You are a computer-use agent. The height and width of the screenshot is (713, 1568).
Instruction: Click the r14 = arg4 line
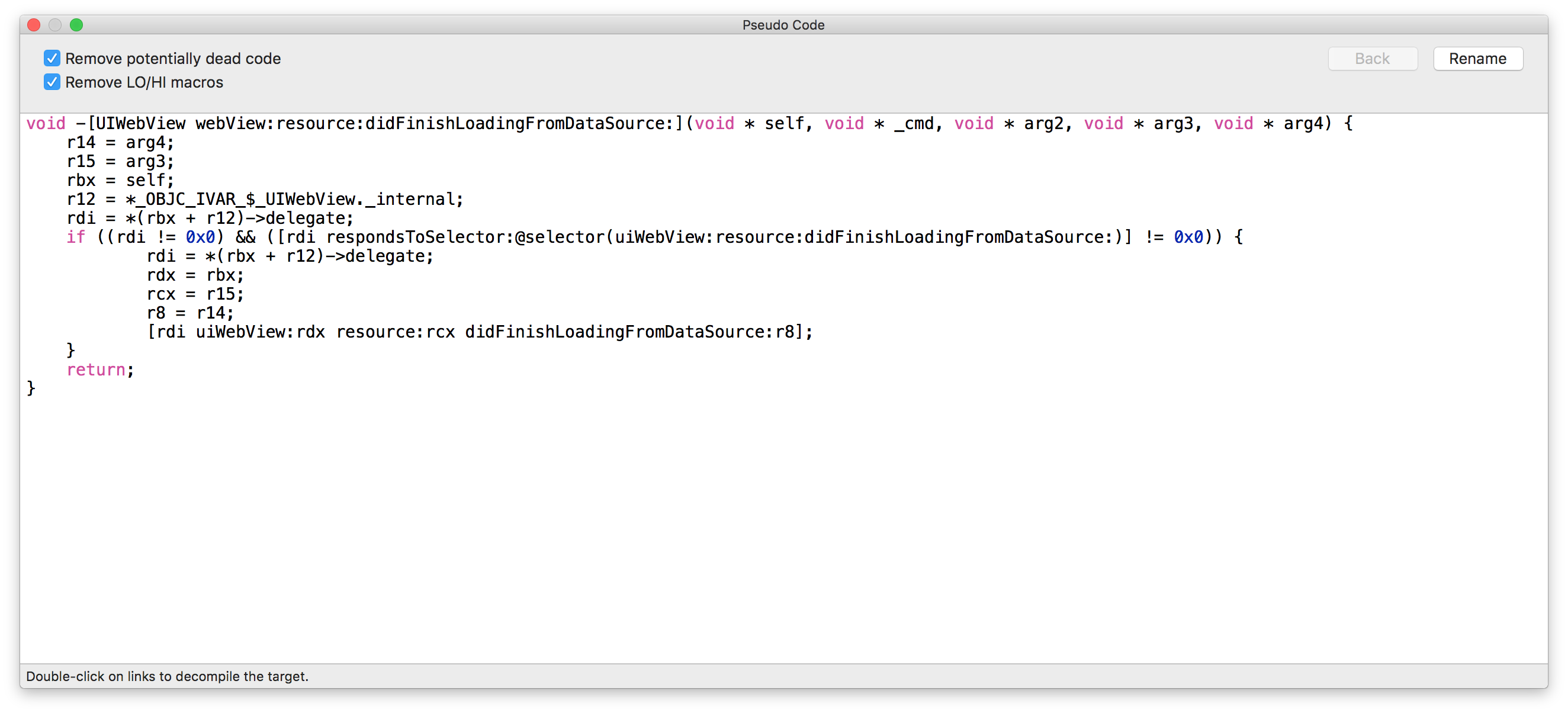click(x=120, y=143)
